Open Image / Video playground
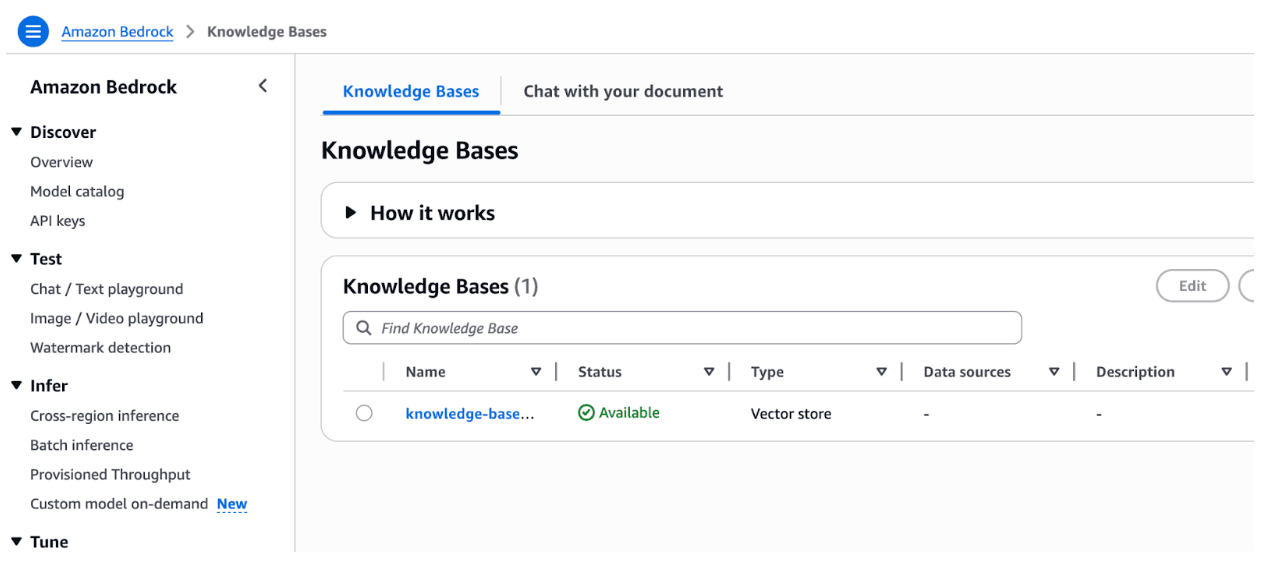The height and width of the screenshot is (566, 1264). pyautogui.click(x=116, y=318)
